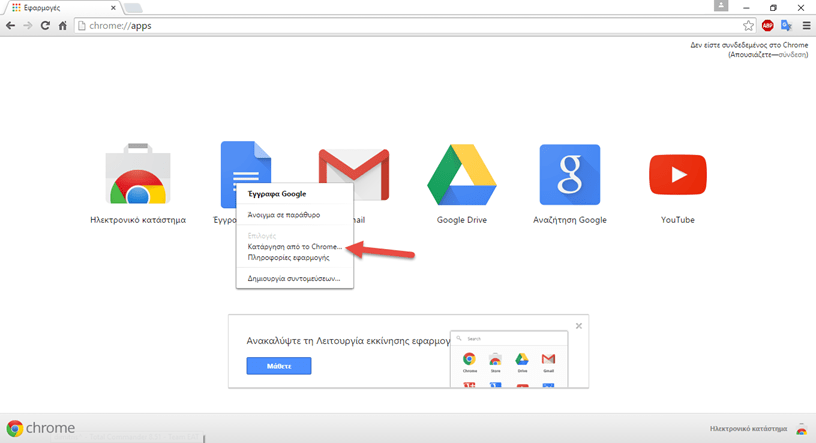The image size is (816, 443).
Task: Click the launcher preview thumbnail image
Action: tap(509, 359)
